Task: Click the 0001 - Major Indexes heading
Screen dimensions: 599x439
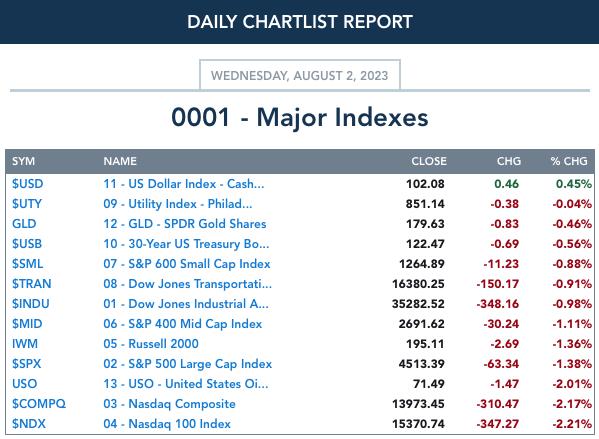Action: click(x=300, y=117)
